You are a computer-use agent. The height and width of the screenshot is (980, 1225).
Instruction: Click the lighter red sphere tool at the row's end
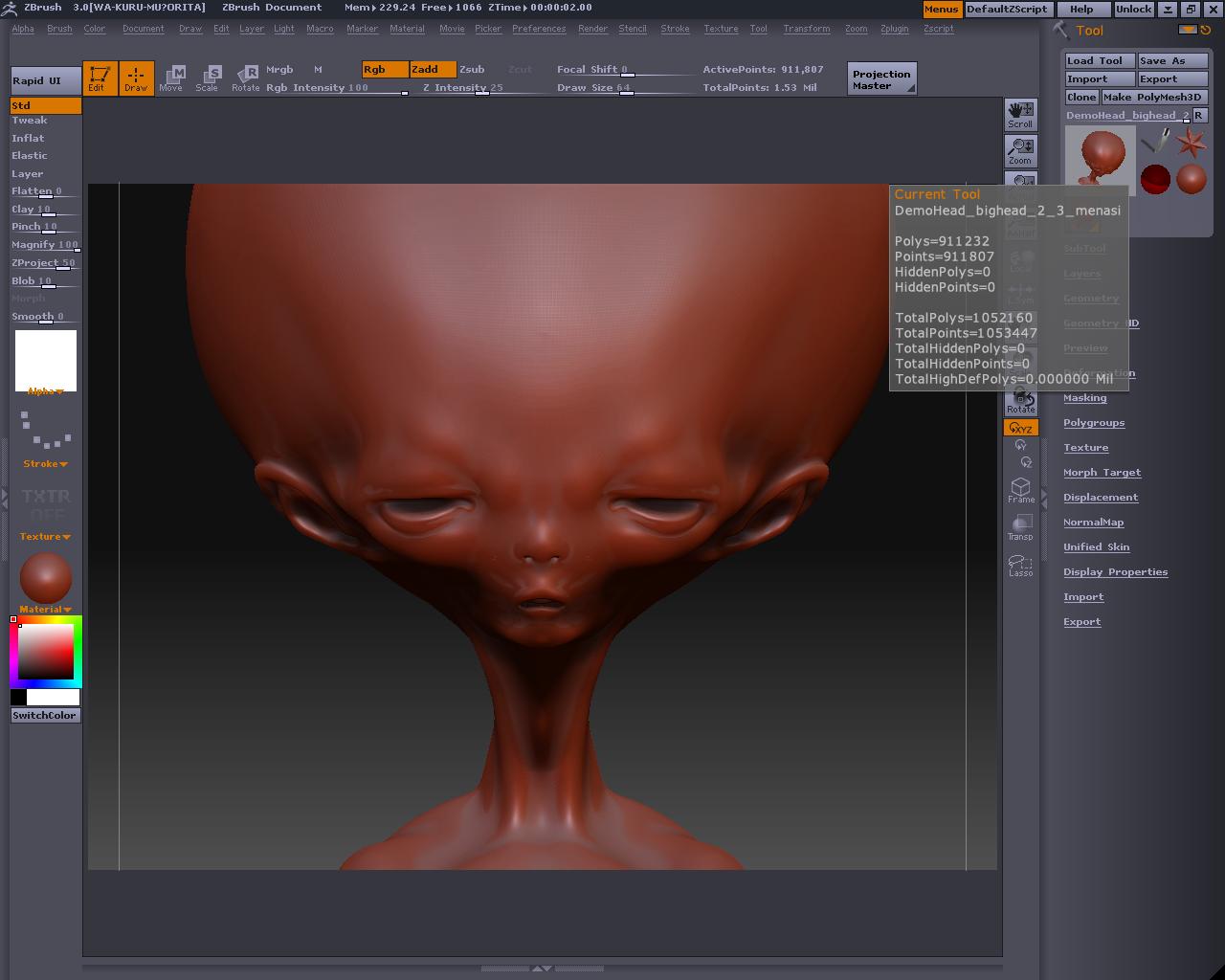coord(1192,179)
